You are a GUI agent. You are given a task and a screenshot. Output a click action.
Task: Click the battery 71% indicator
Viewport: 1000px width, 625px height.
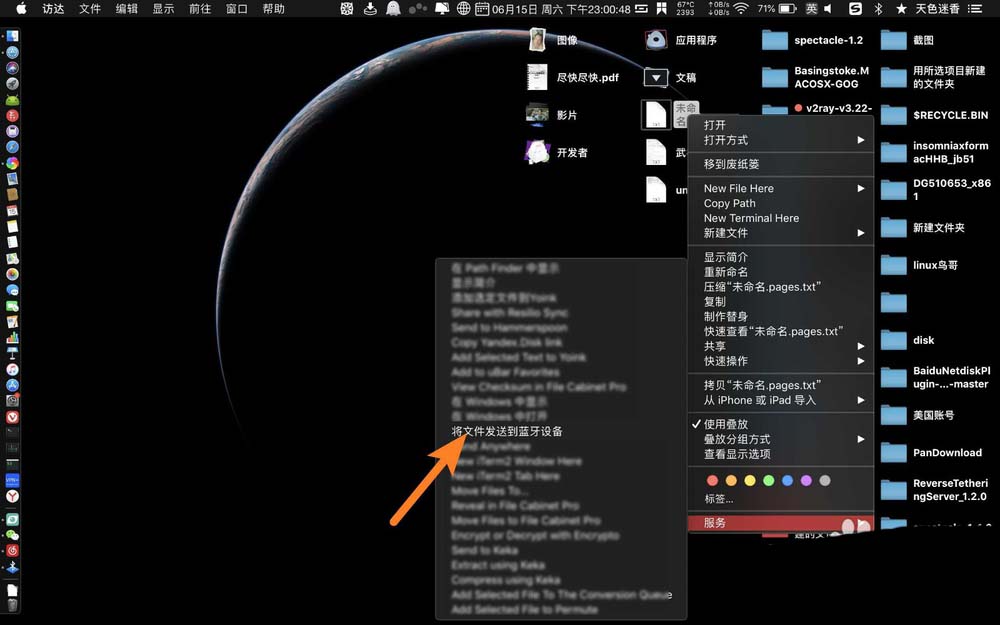click(777, 9)
